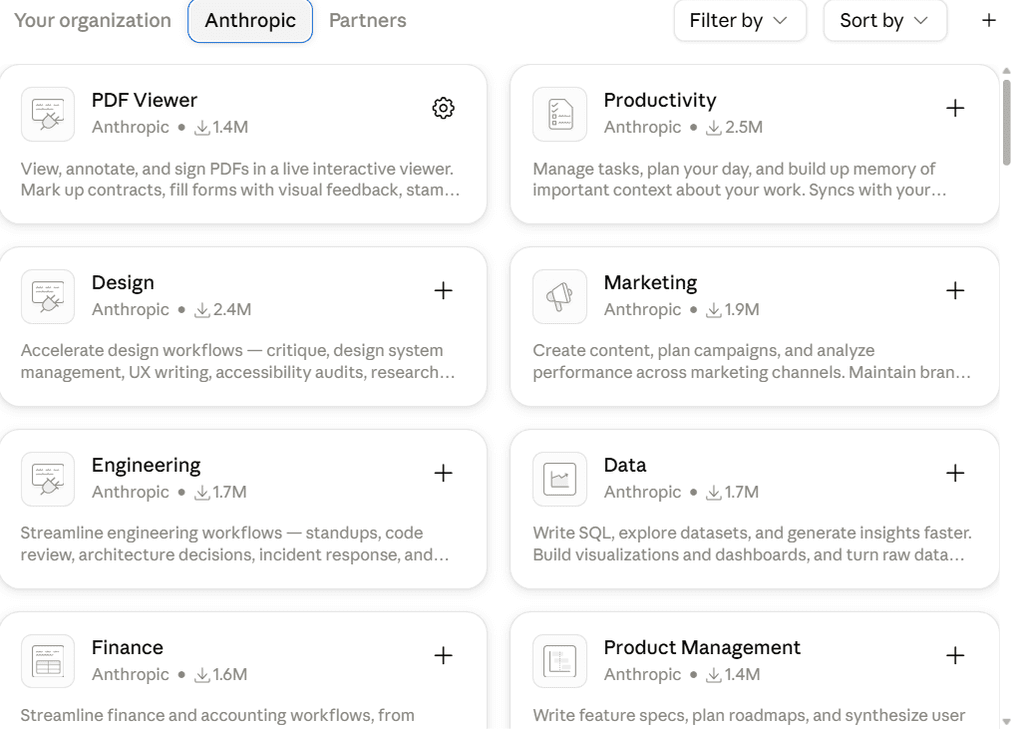
Task: Click the vertical scrollbar thumb
Action: (x=1006, y=122)
